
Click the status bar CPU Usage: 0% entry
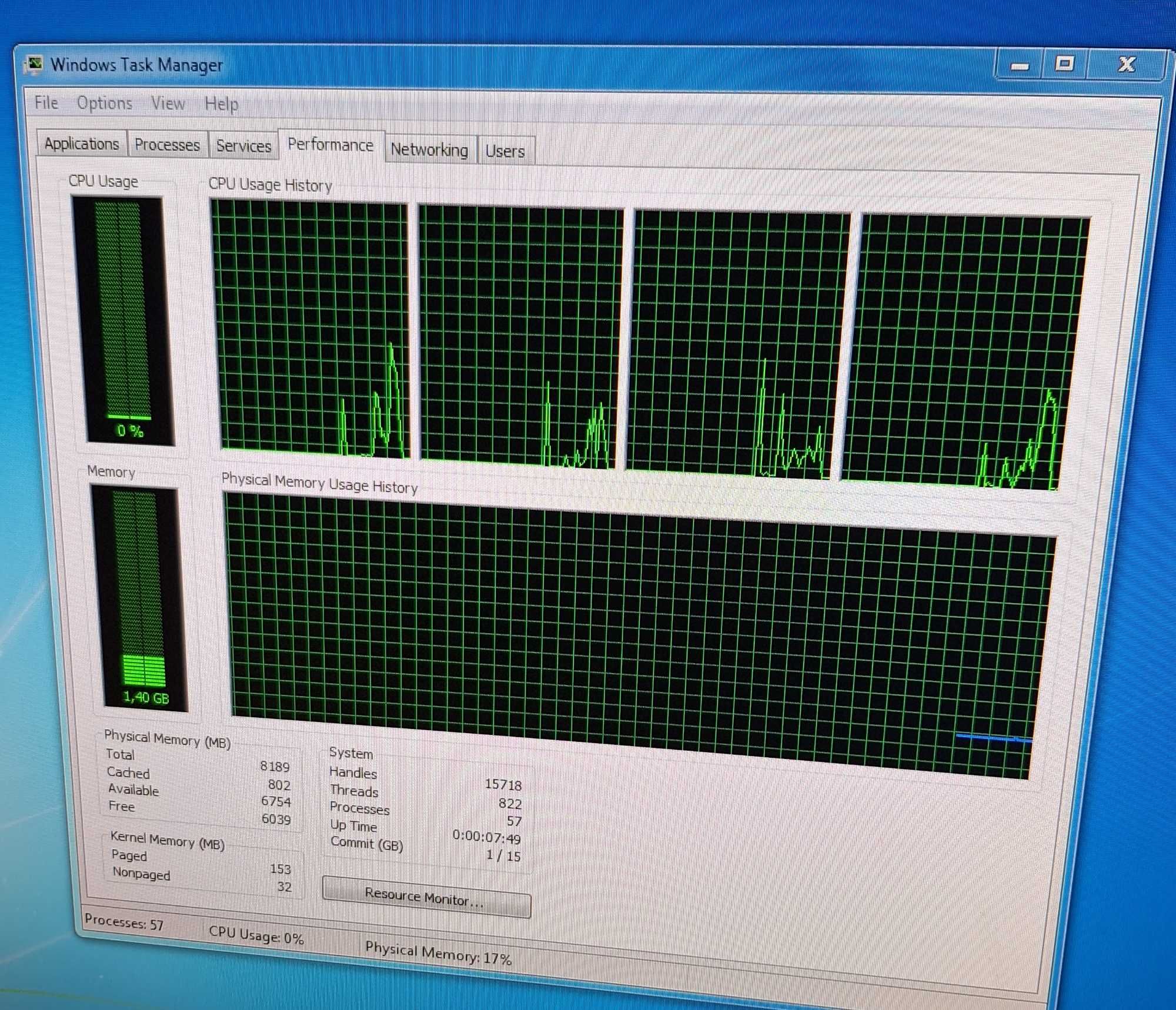coord(256,934)
